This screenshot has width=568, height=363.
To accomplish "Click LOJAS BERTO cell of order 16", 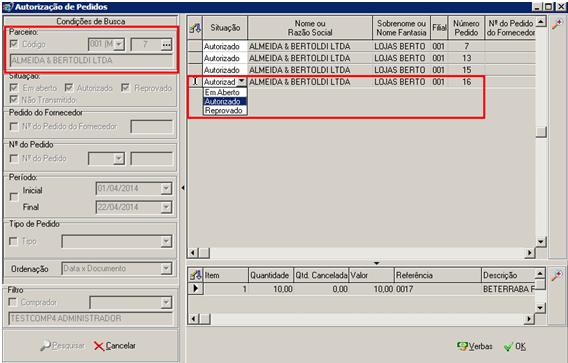I will (x=401, y=82).
